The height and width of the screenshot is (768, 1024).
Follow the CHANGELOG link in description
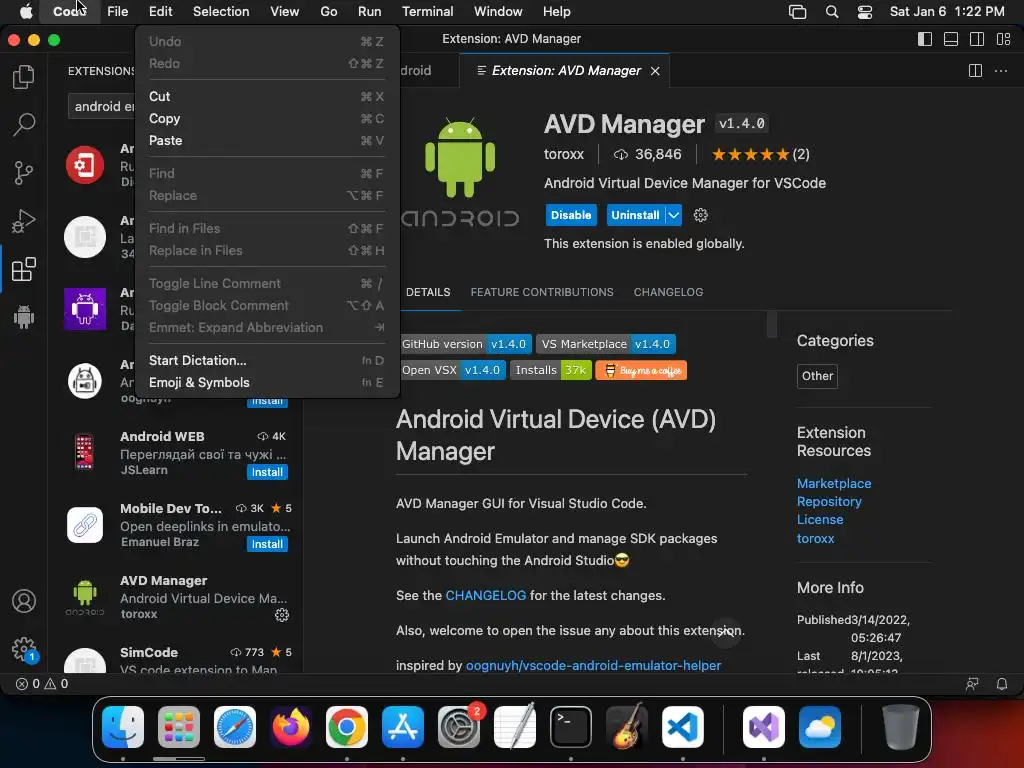tap(485, 596)
